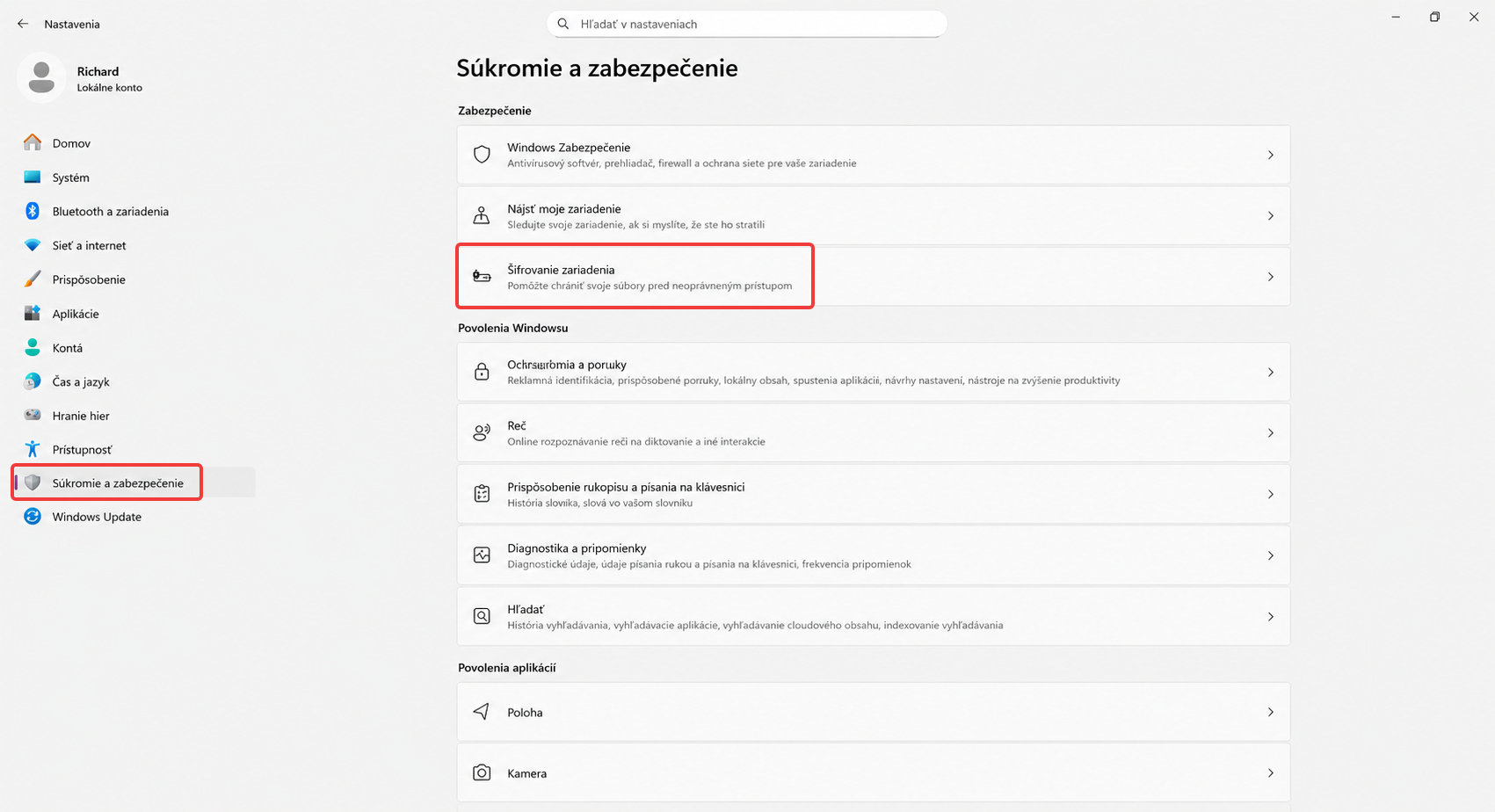The image size is (1495, 812).
Task: Click the Prispôsobenie rukopisu clipboard icon
Action: [x=482, y=494]
